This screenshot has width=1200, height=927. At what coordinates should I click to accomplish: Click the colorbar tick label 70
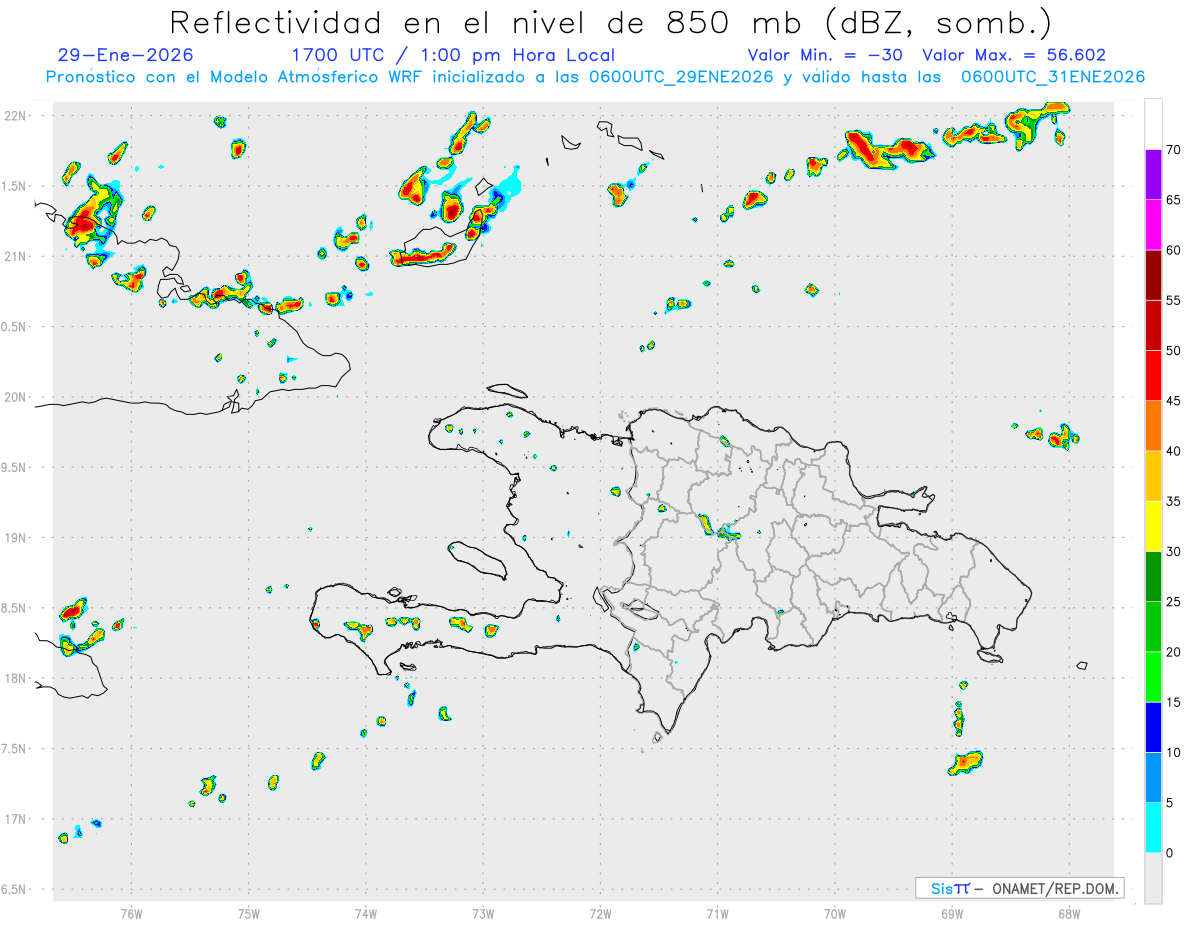[x=1173, y=150]
